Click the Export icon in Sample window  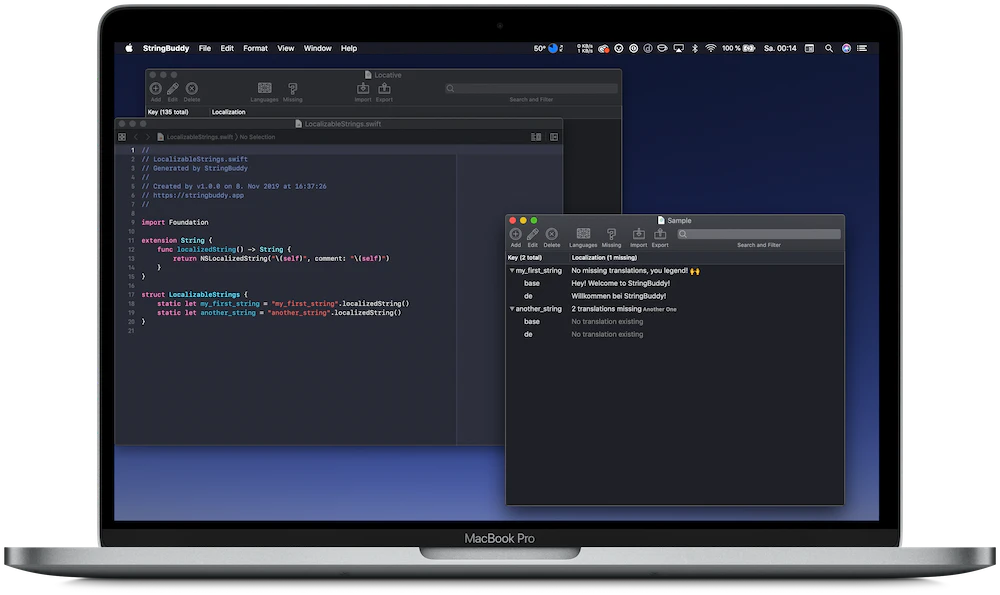point(660,234)
